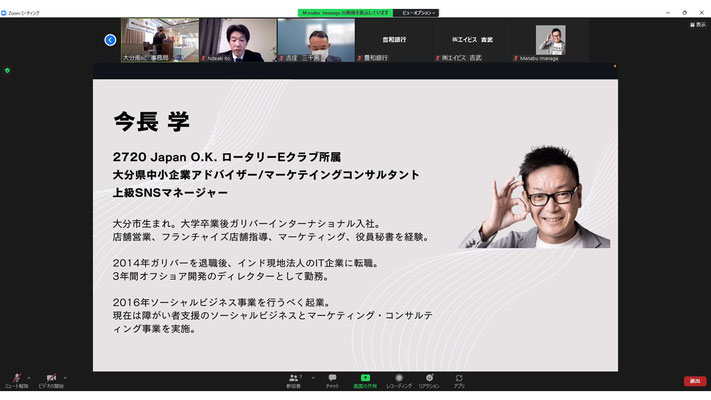Show previous participants with blue arrow
This screenshot has width=711, height=400.
pyautogui.click(x=110, y=40)
